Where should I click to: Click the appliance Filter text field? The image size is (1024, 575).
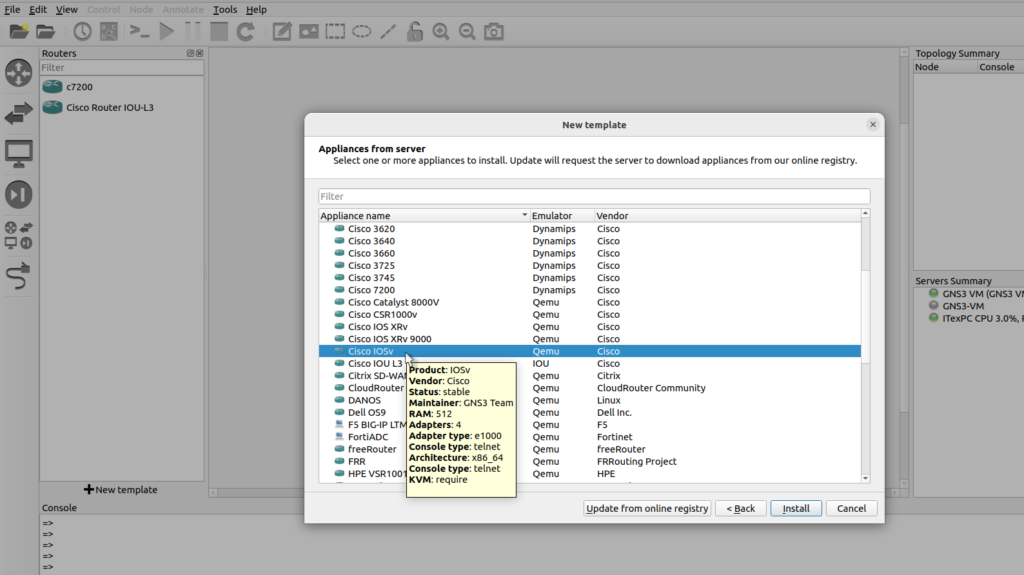[x=594, y=196]
